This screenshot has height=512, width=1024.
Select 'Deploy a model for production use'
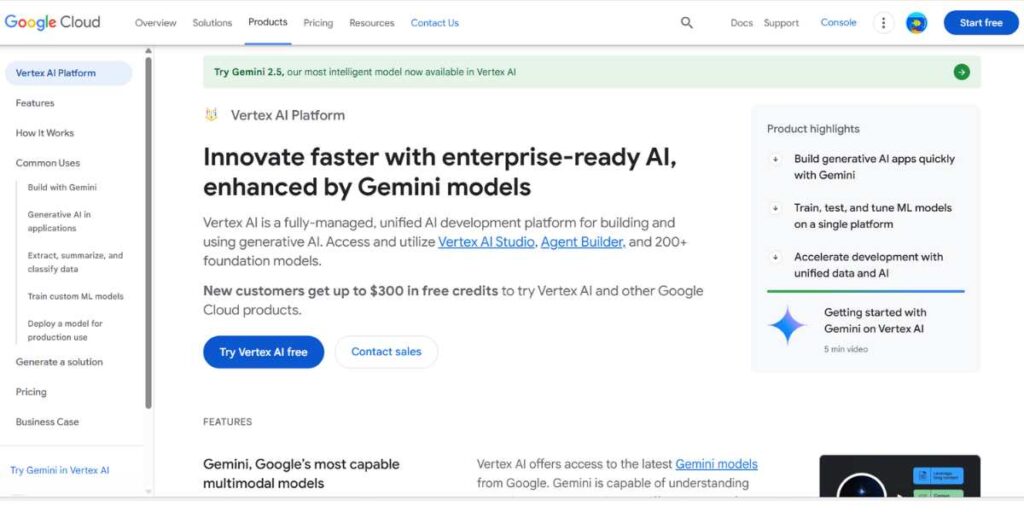point(65,330)
